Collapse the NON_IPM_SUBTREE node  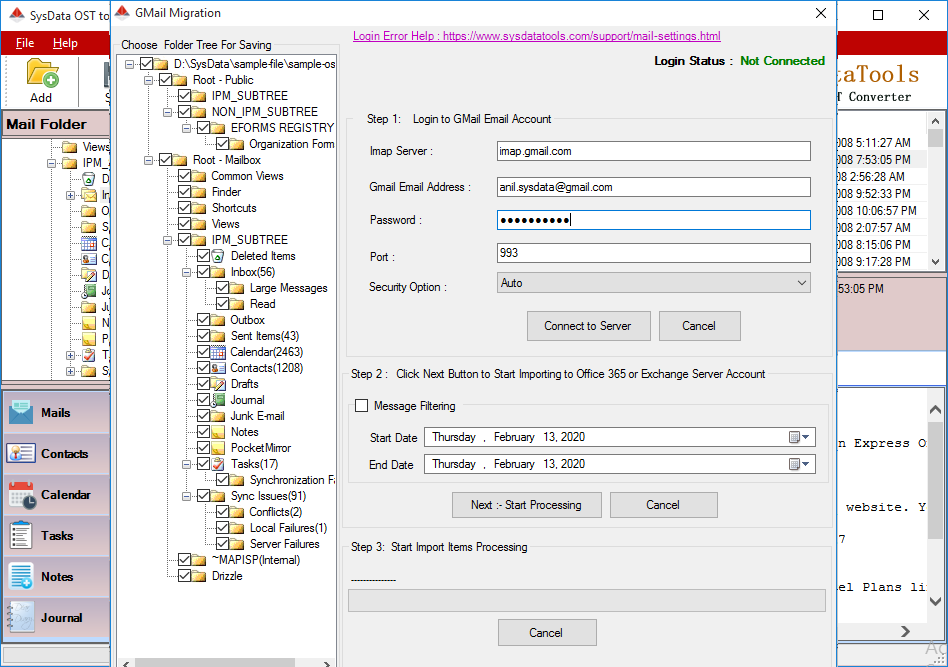[x=167, y=112]
